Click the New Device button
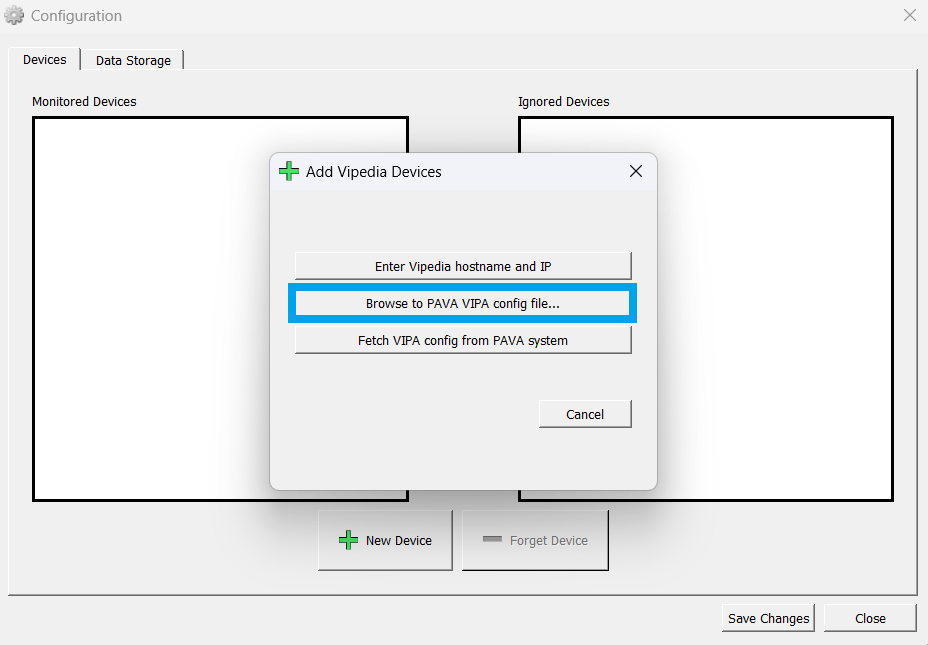This screenshot has width=928, height=645. click(385, 540)
